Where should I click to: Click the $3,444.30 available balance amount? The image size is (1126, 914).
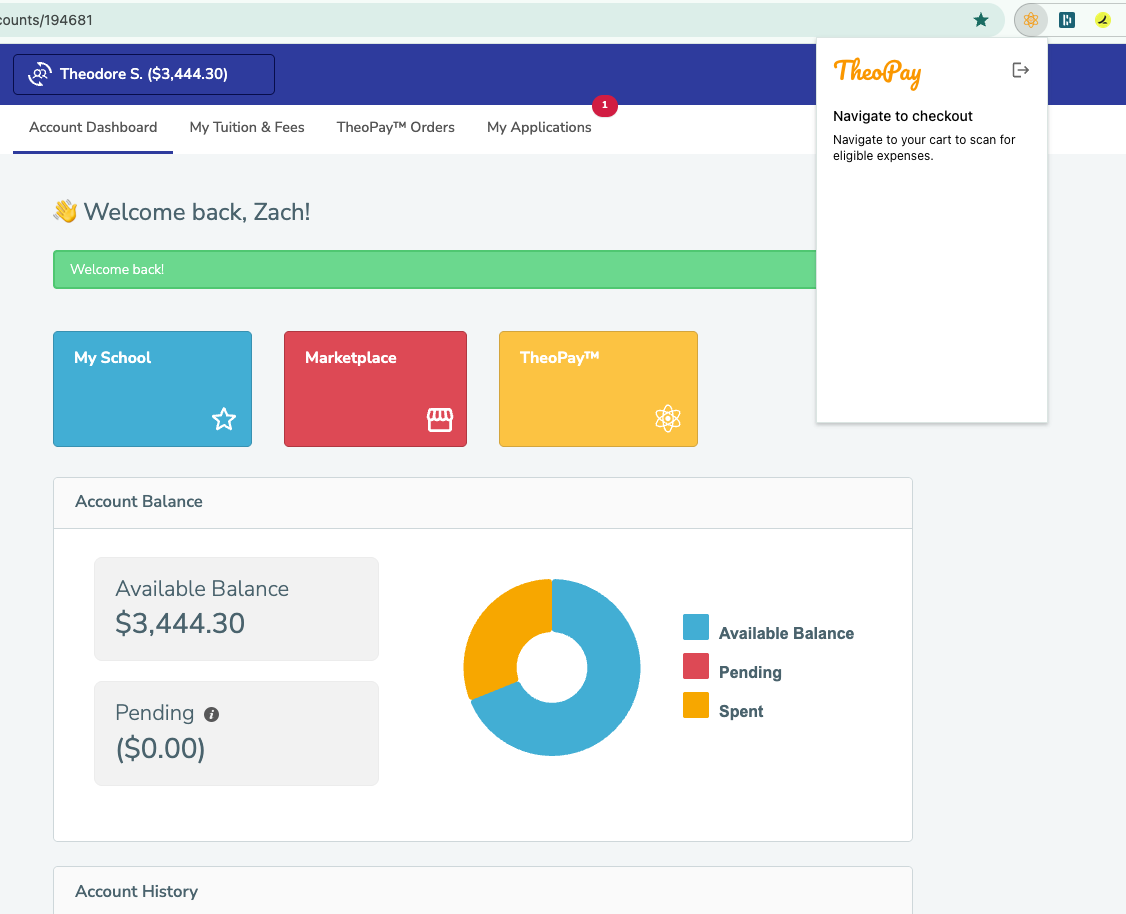tap(180, 623)
